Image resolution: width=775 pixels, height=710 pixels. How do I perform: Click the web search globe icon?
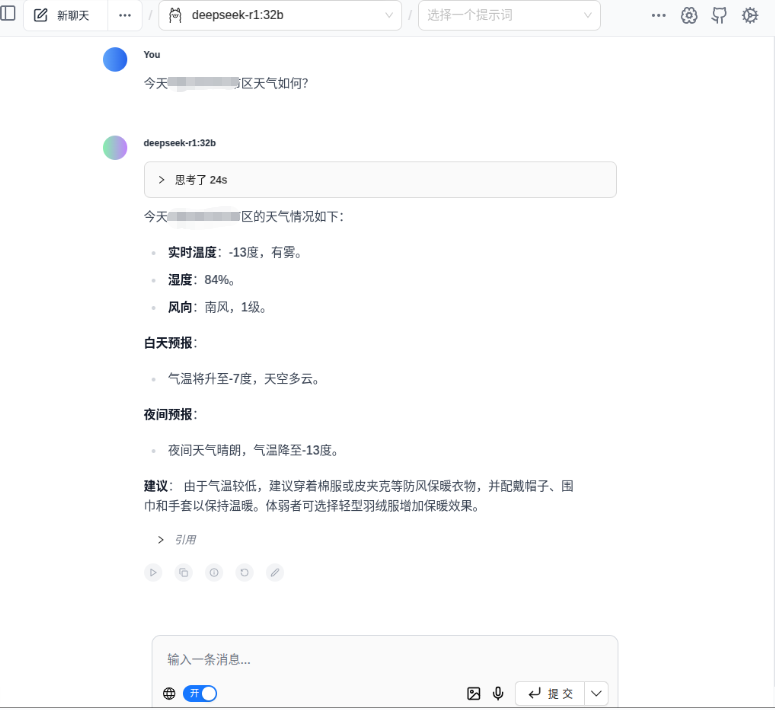[x=169, y=694]
